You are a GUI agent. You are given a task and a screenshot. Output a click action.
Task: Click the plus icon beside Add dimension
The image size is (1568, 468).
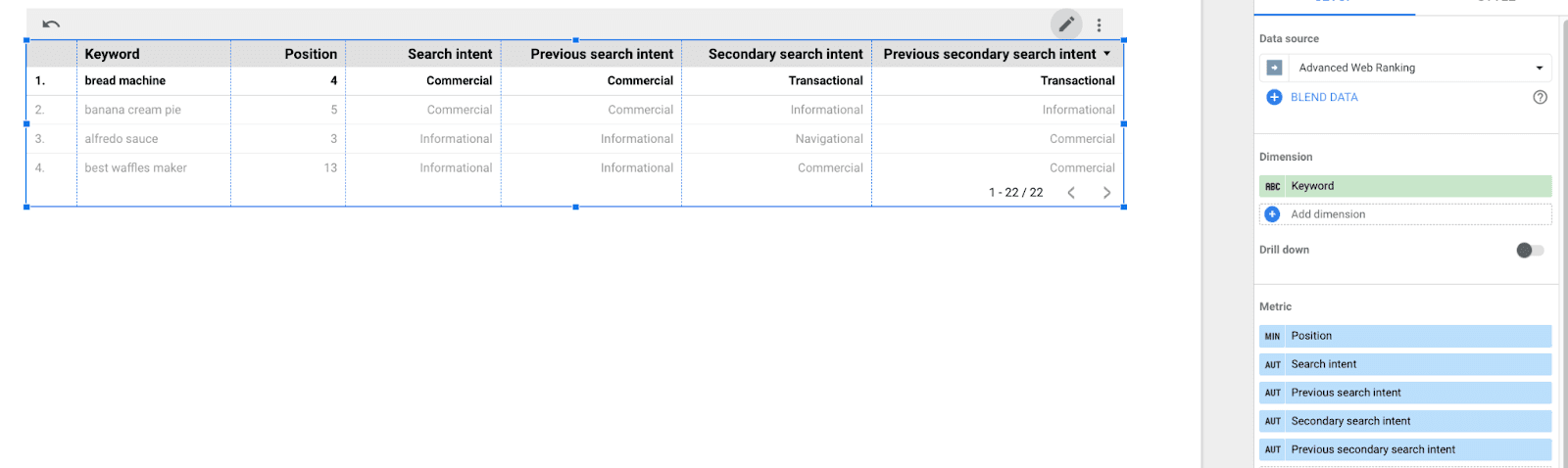pos(1272,214)
